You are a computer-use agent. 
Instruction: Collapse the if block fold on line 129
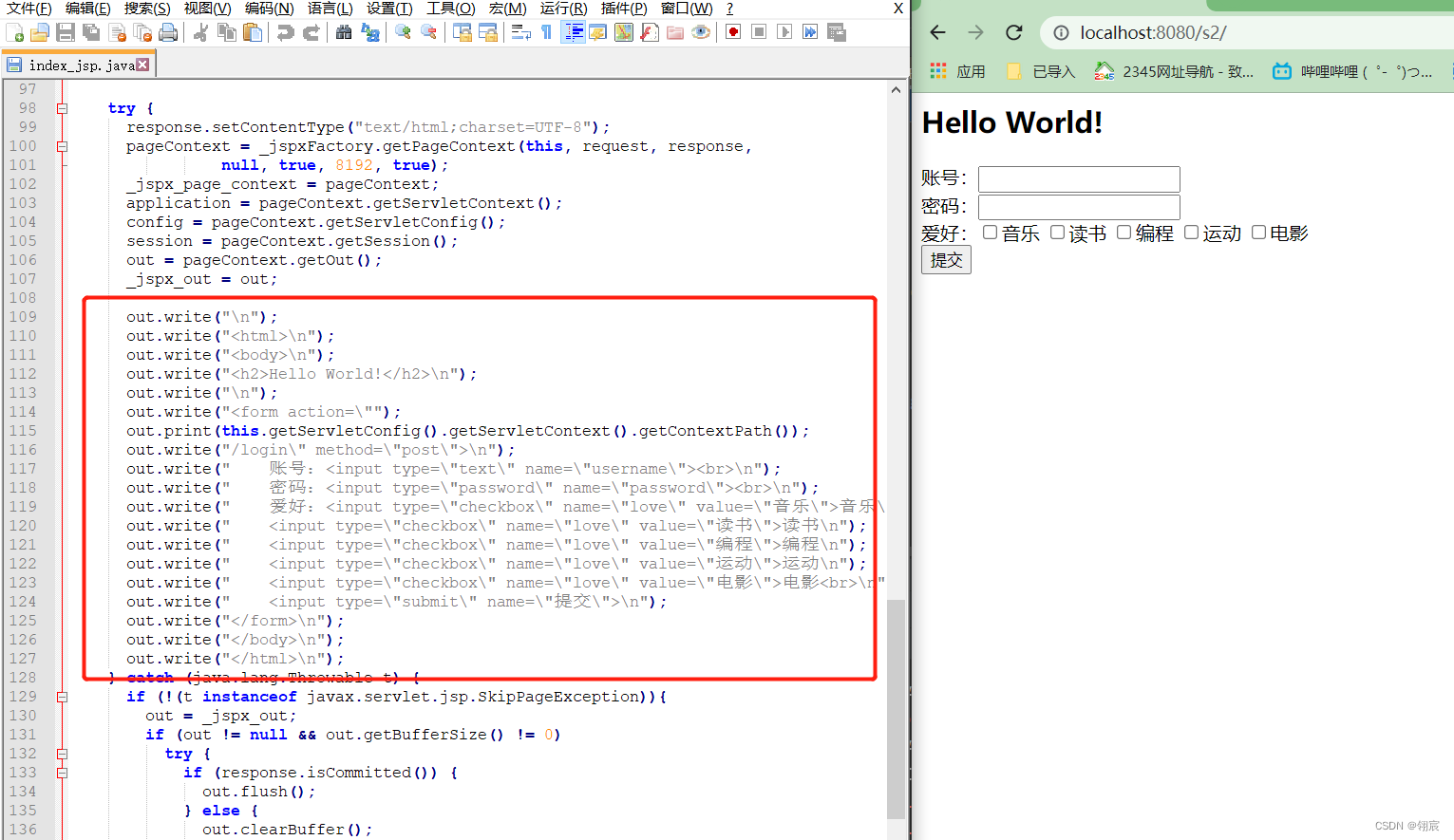point(62,697)
